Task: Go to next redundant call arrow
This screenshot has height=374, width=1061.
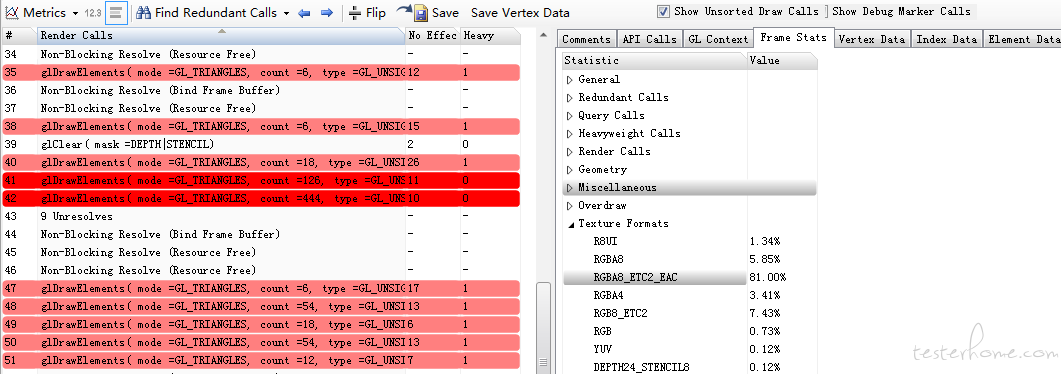Action: click(x=327, y=13)
